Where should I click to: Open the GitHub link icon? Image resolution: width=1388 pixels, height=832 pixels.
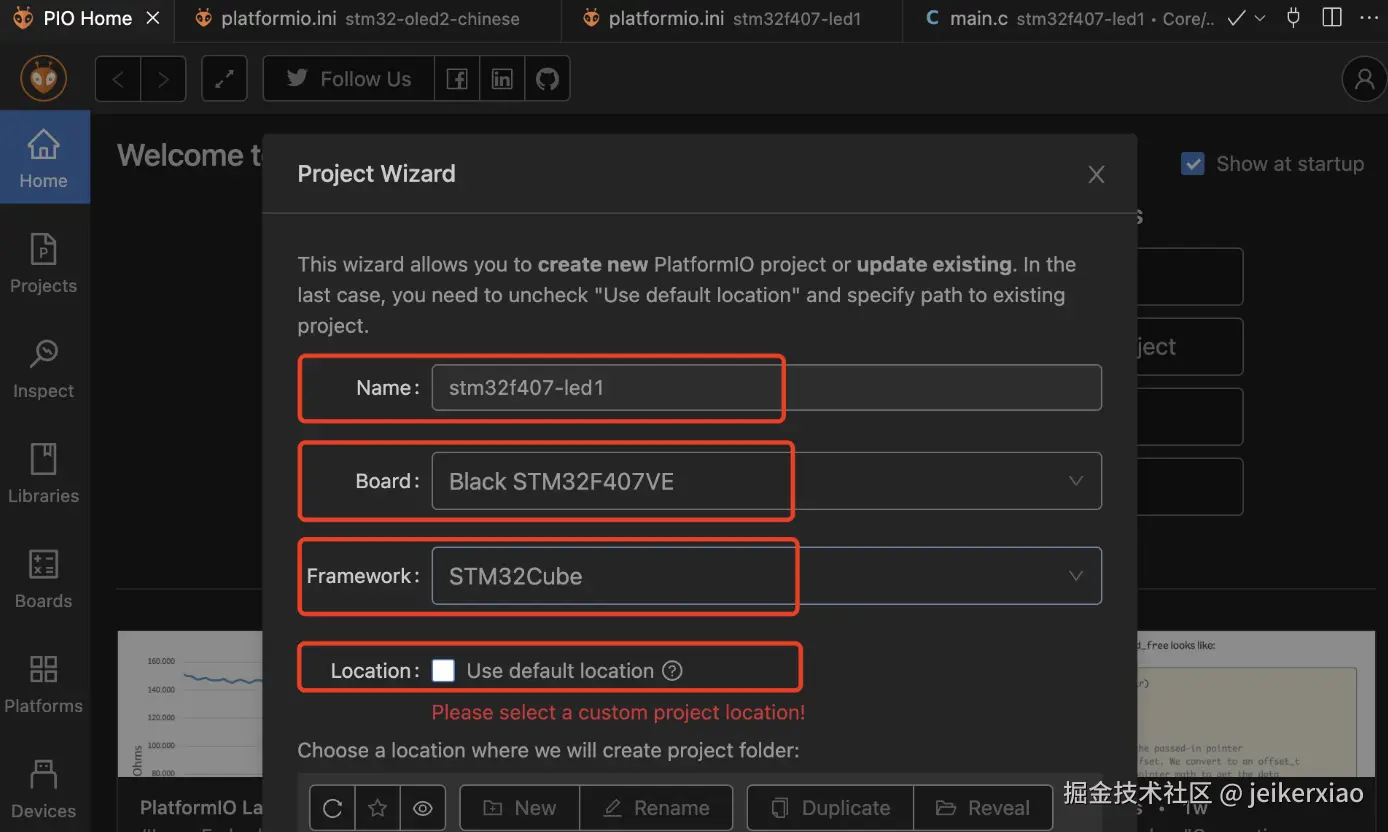547,79
